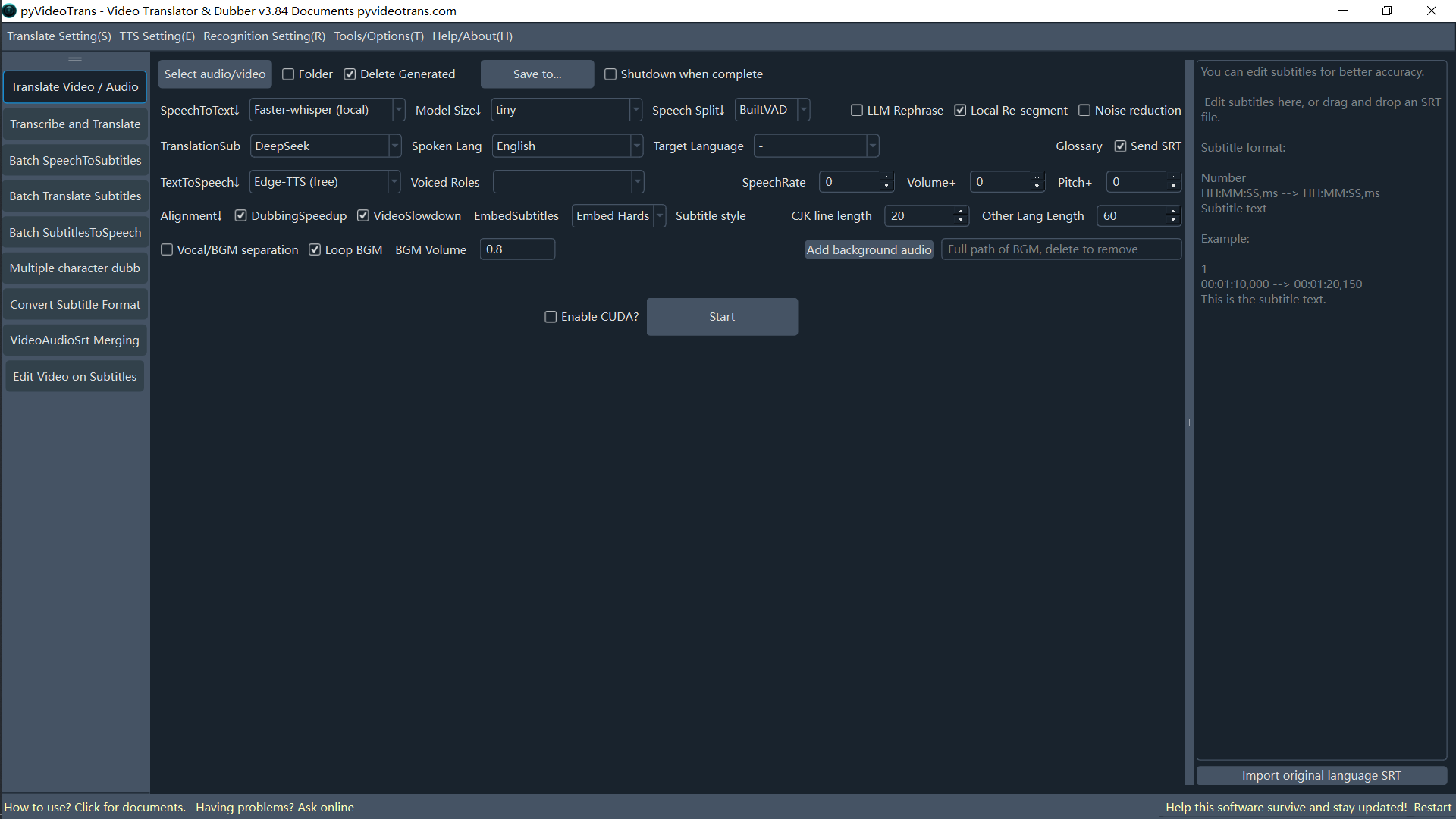This screenshot has height=819, width=1456.
Task: Open TTS Setting(E) menu
Action: (157, 36)
